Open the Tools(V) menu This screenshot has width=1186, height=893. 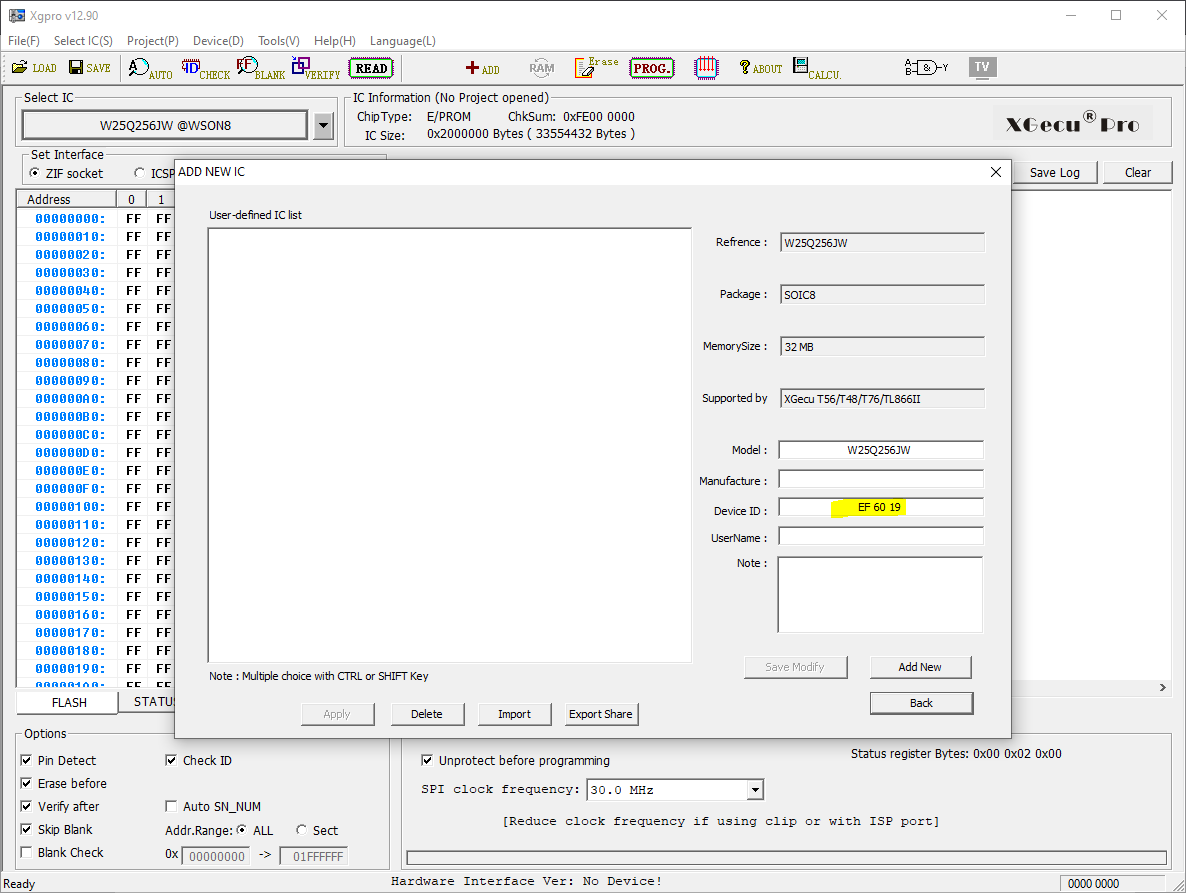coord(278,41)
